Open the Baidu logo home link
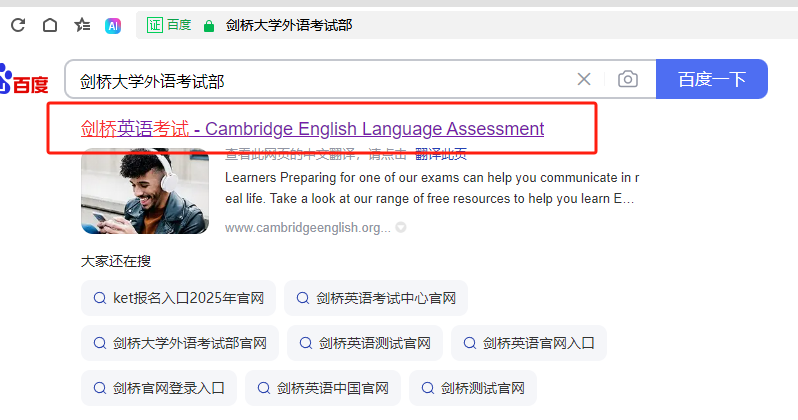Image resolution: width=798 pixels, height=420 pixels. 24,80
